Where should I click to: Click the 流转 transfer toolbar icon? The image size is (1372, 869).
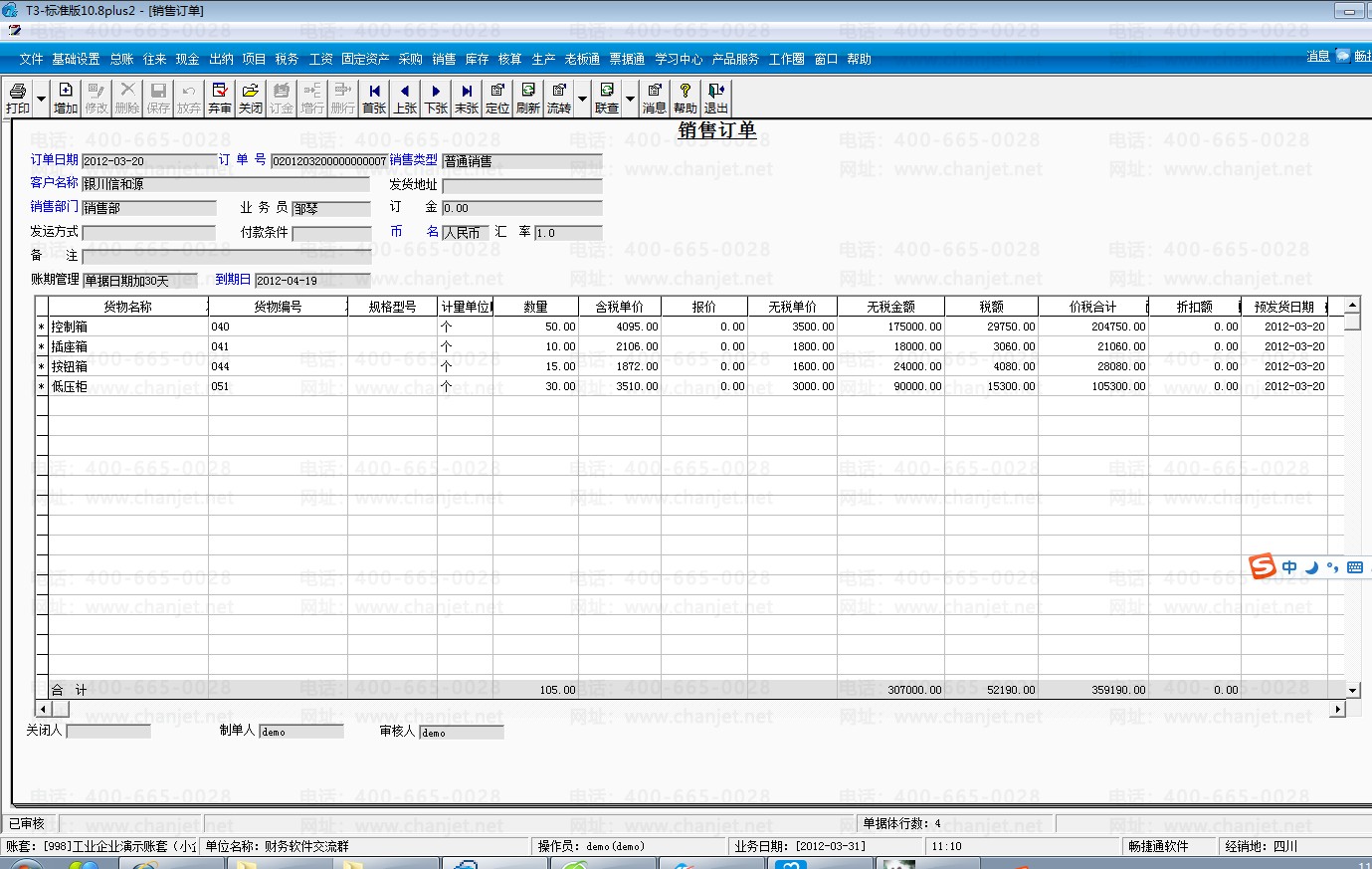[559, 98]
